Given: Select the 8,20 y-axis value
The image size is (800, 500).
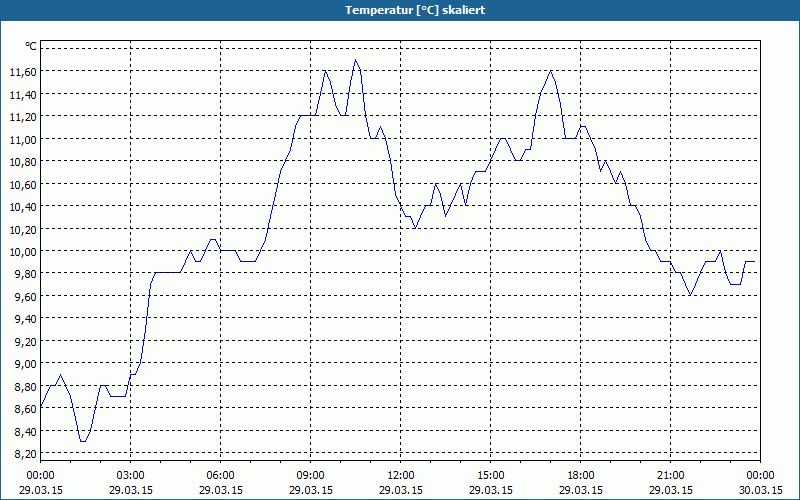Looking at the screenshot, I should pos(25,454).
